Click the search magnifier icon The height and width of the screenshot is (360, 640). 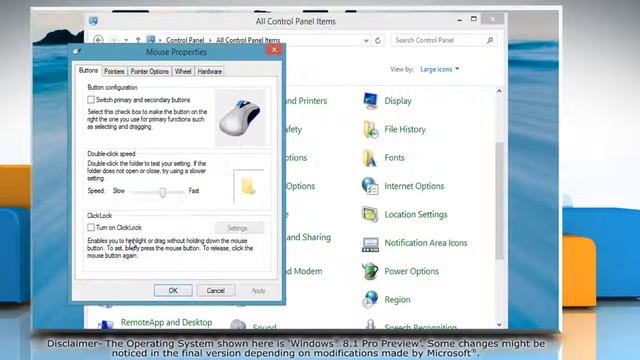[490, 40]
